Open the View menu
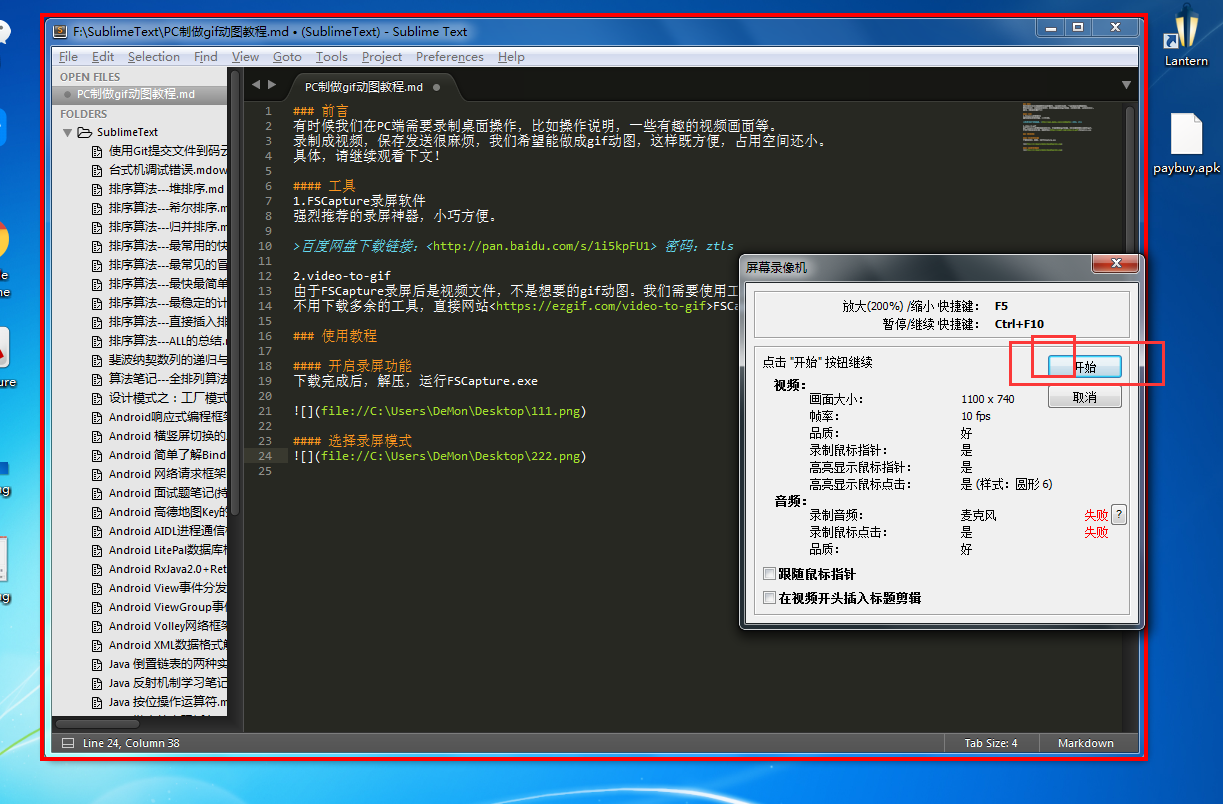Image resolution: width=1223 pixels, height=804 pixels. click(245, 57)
